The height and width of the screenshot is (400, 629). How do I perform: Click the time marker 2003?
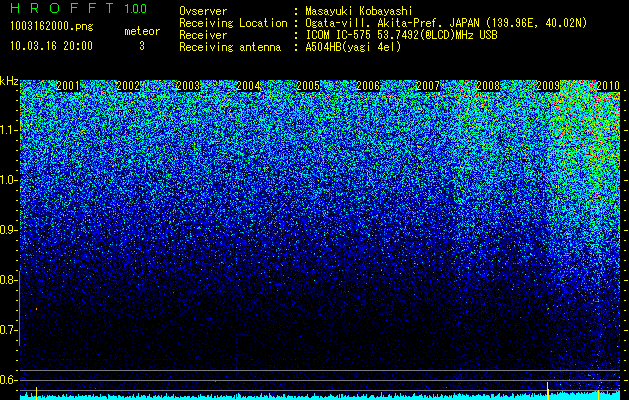(188, 86)
